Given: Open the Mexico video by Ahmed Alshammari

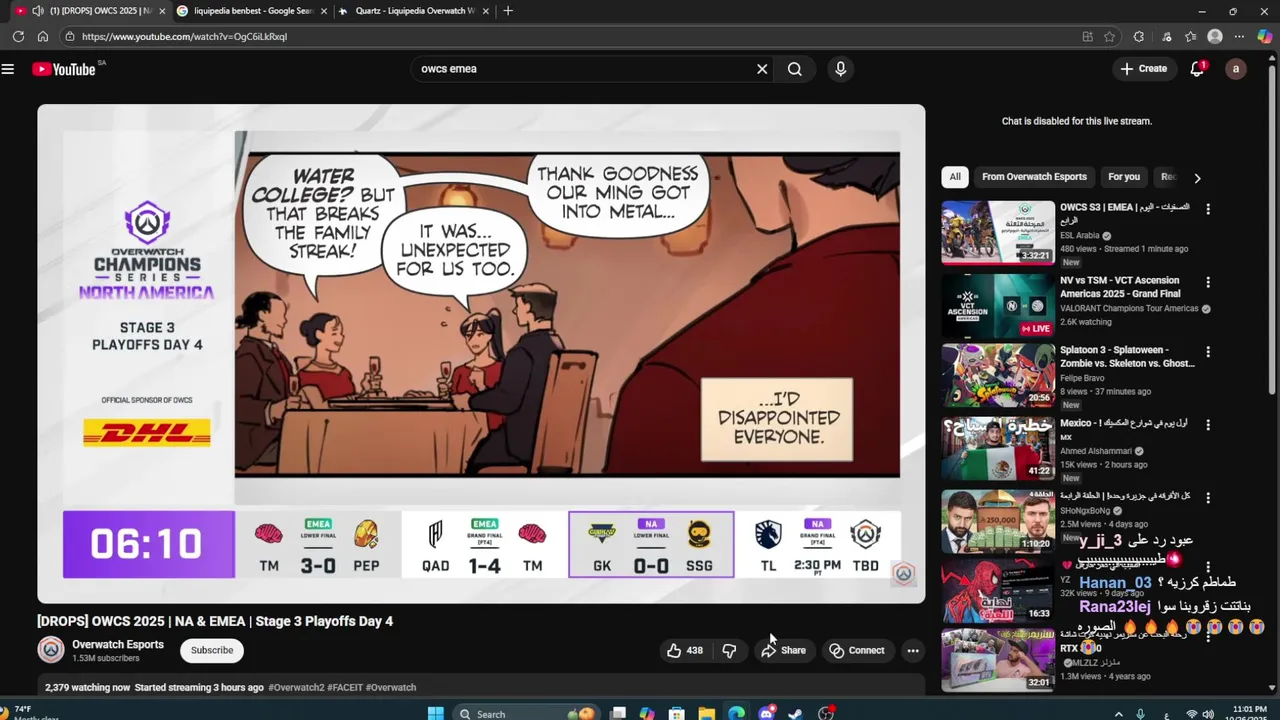Looking at the screenshot, I should [x=998, y=448].
